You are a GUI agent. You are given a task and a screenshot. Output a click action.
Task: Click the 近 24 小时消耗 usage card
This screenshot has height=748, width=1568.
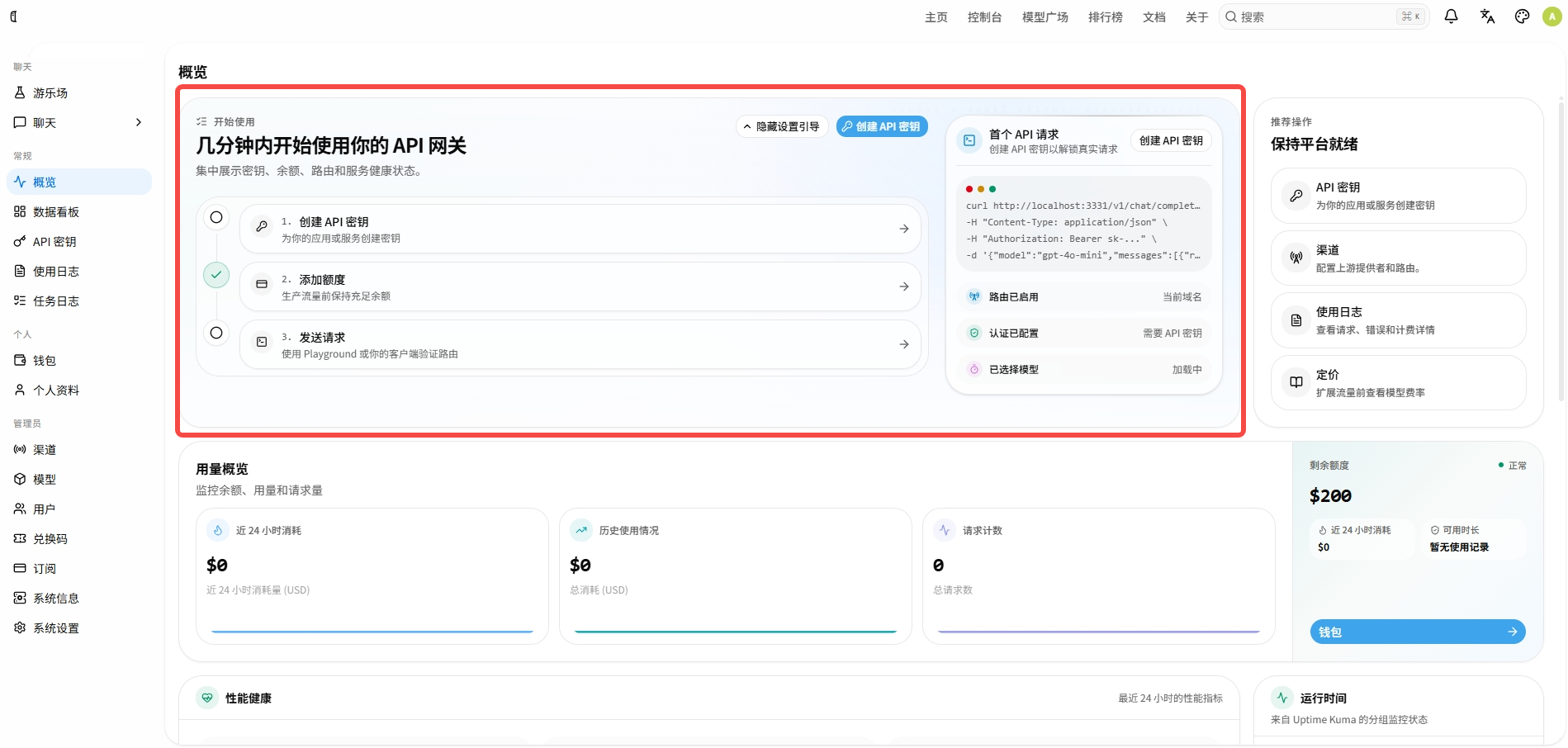point(372,576)
